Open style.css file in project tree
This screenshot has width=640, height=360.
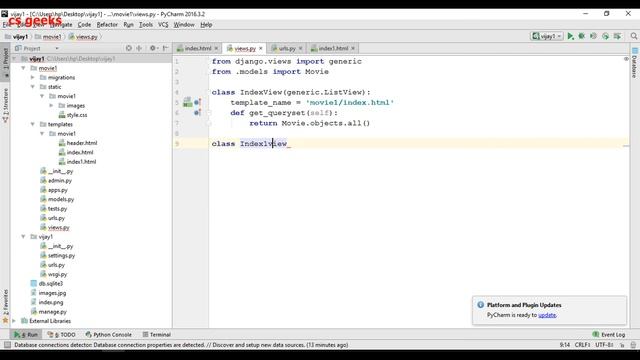click(x=73, y=115)
